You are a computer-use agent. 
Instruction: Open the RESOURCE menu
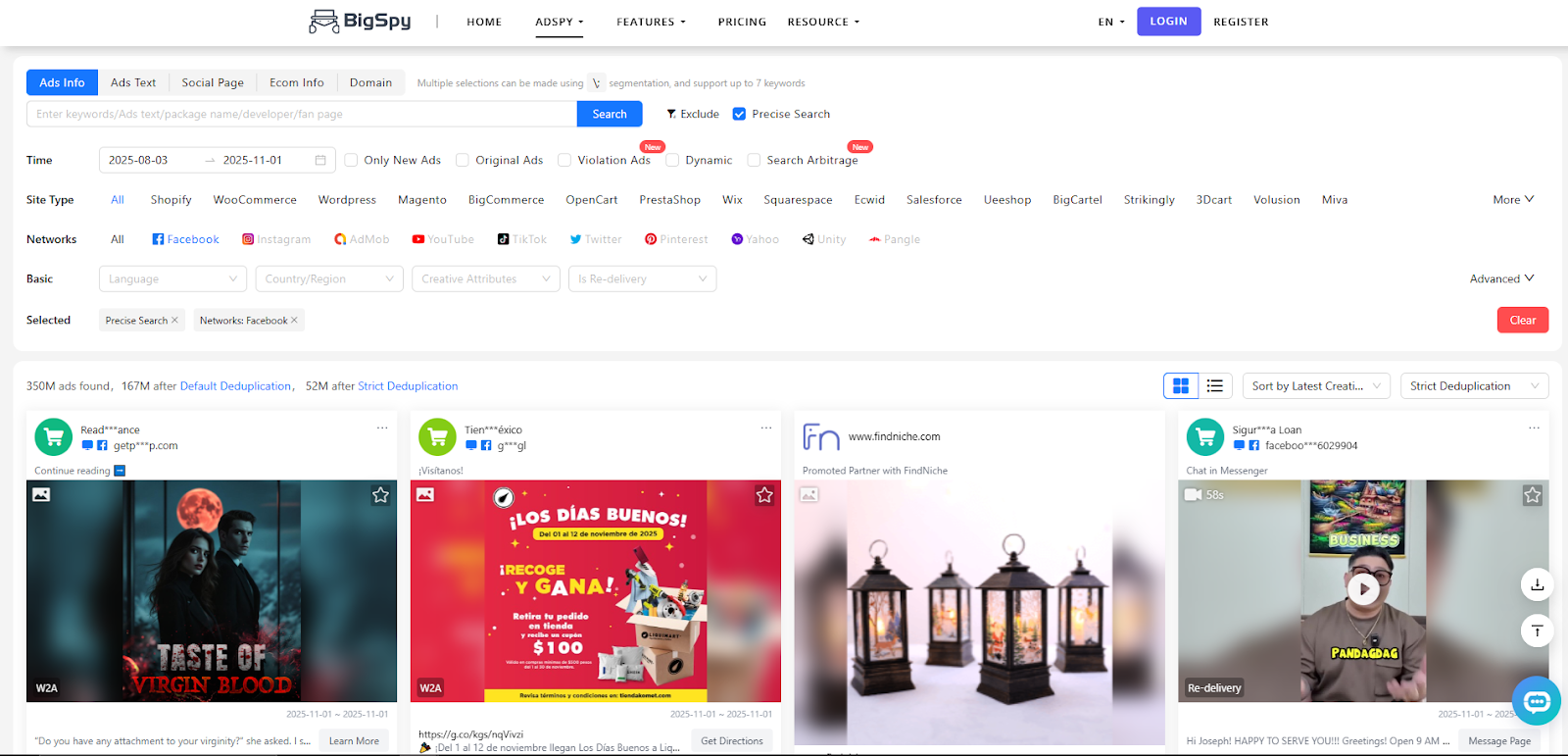tap(823, 22)
